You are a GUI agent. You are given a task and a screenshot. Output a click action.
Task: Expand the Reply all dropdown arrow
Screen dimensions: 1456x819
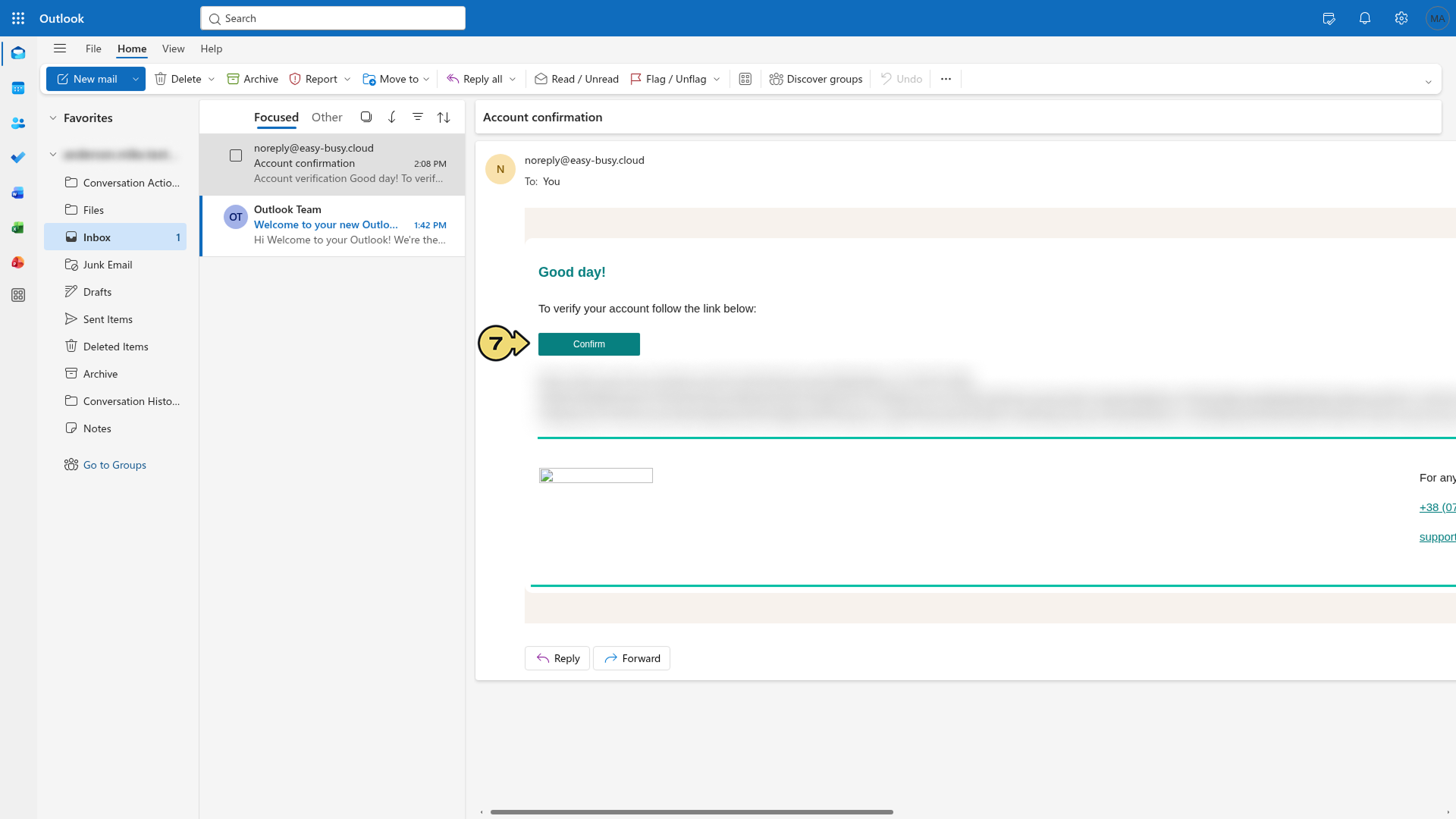(513, 79)
